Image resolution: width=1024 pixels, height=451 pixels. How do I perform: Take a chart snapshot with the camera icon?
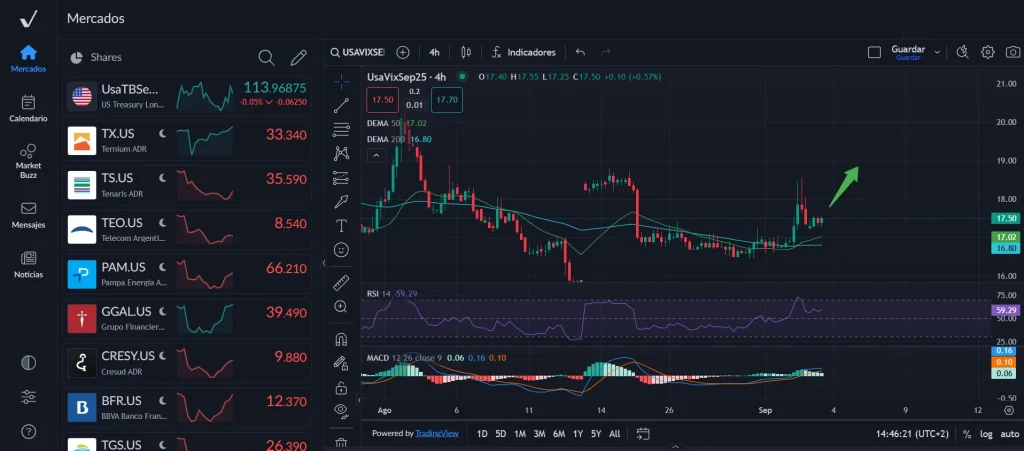click(1012, 52)
